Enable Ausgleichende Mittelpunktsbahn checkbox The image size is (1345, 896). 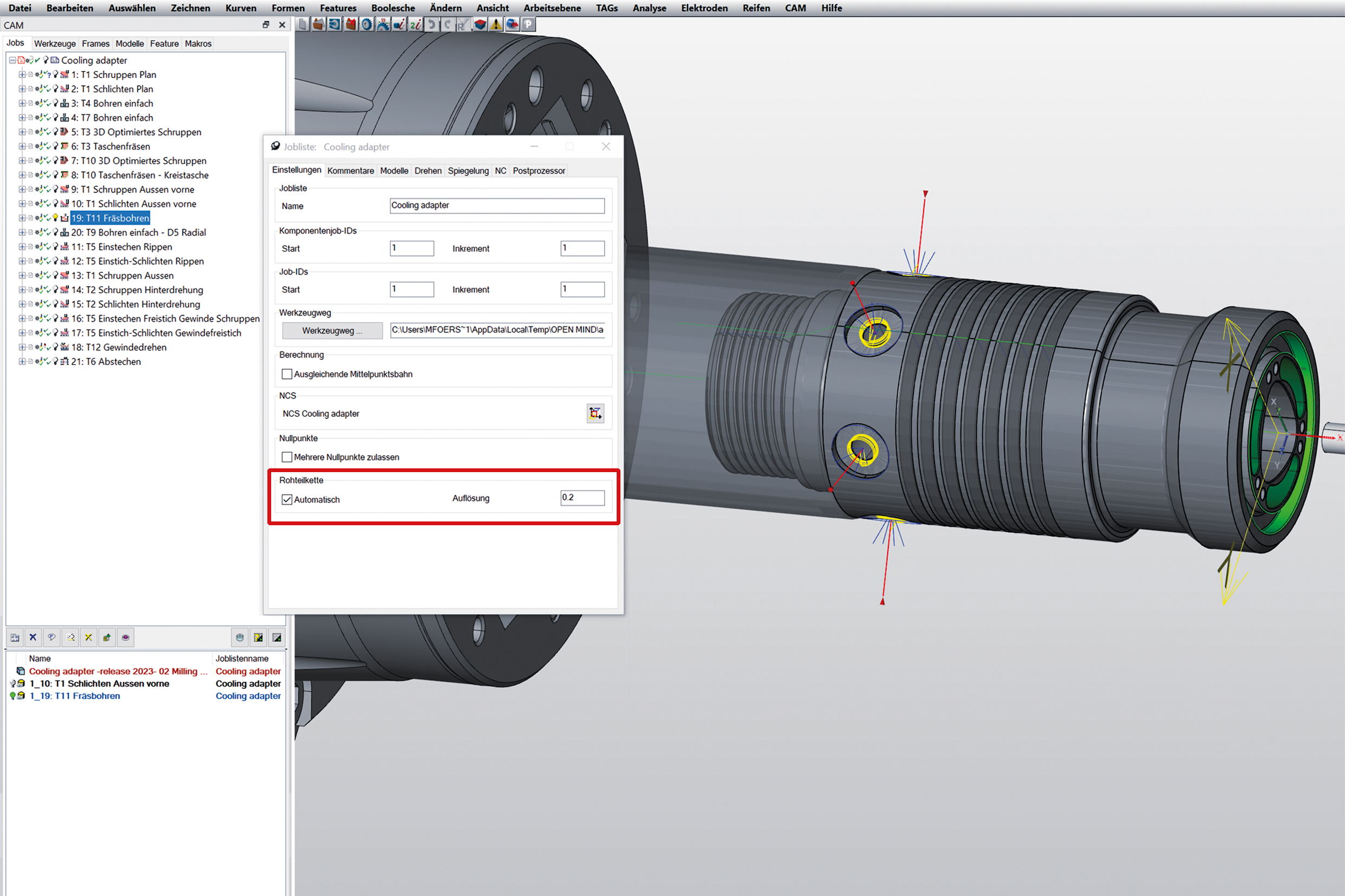[x=287, y=375]
